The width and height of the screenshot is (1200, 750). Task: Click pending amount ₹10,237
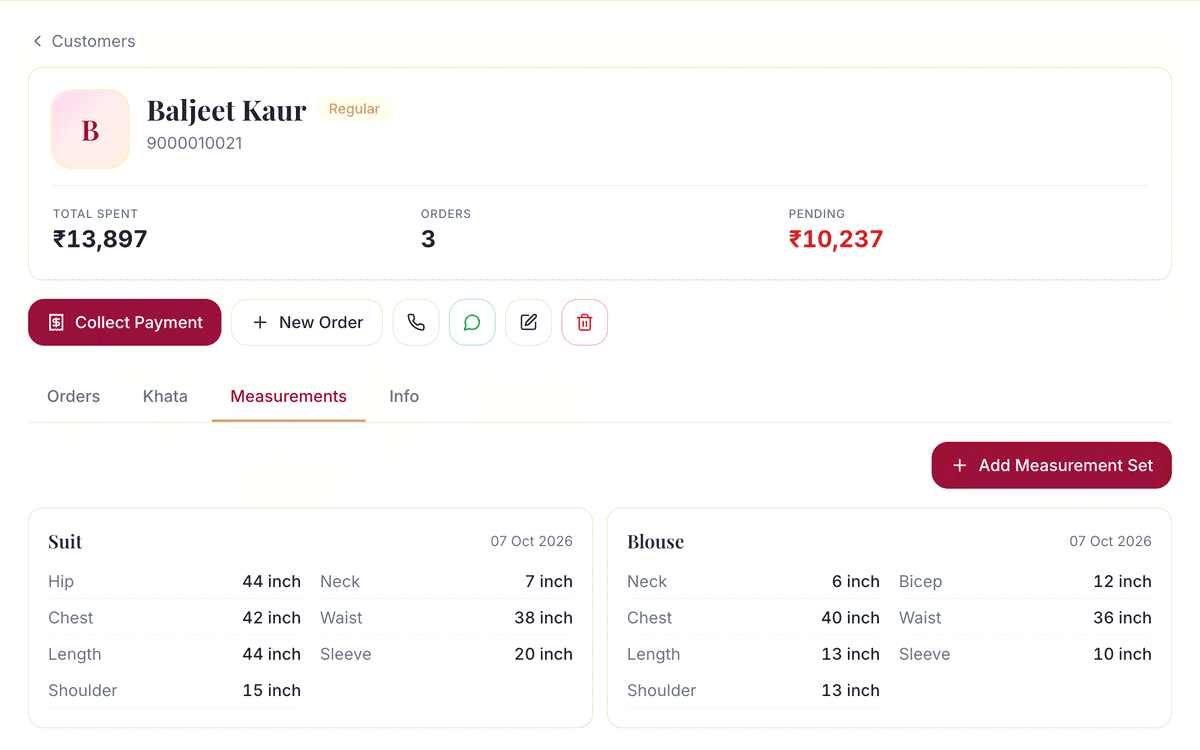pos(836,239)
